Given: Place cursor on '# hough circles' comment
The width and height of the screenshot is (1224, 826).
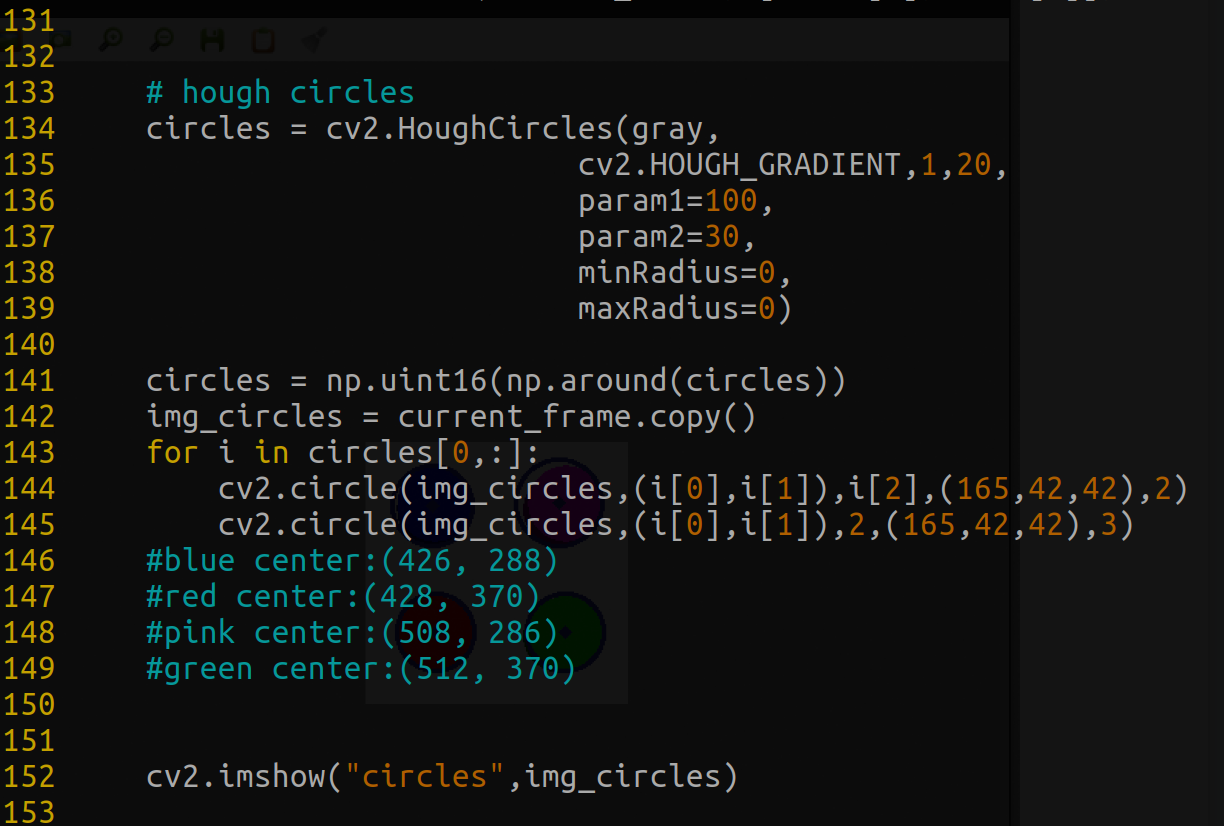Looking at the screenshot, I should 280,93.
